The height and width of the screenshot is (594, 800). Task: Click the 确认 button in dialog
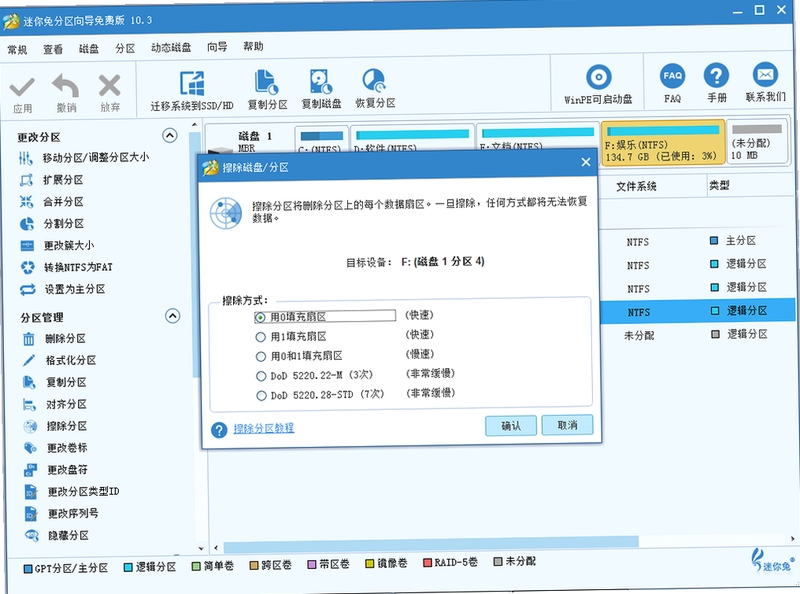point(511,426)
